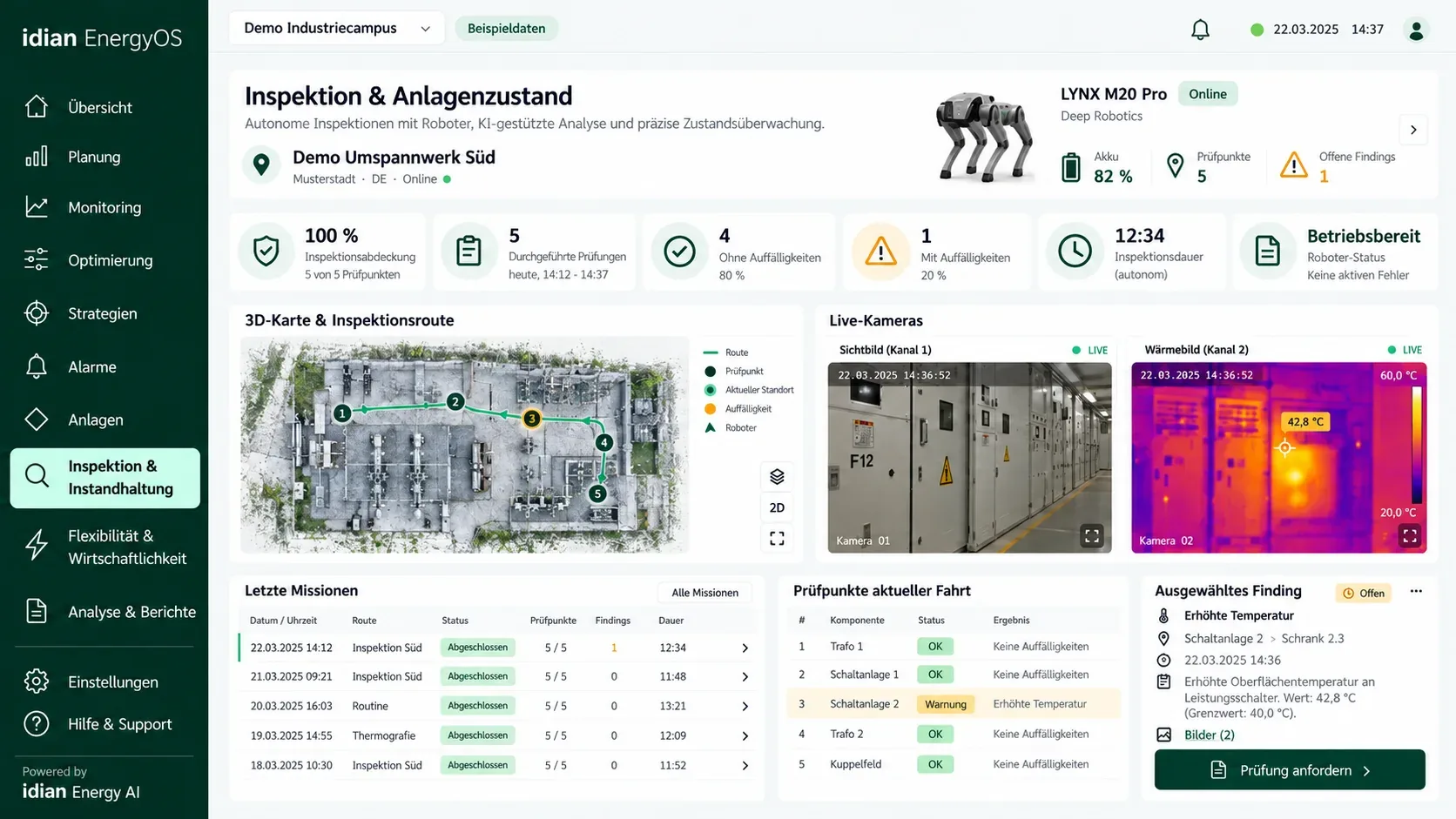Open the user profile avatar icon
The height and width of the screenshot is (819, 1456).
point(1416,30)
